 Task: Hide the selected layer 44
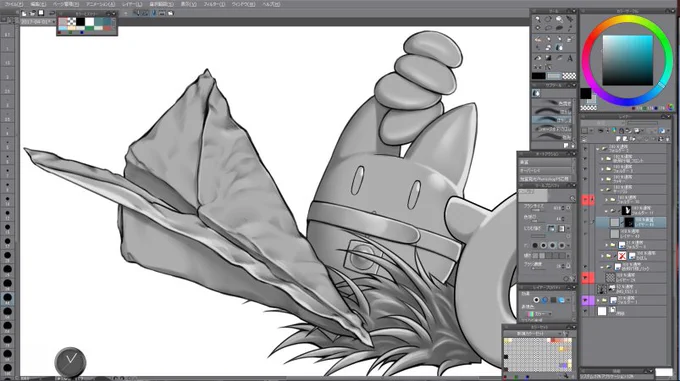point(585,223)
